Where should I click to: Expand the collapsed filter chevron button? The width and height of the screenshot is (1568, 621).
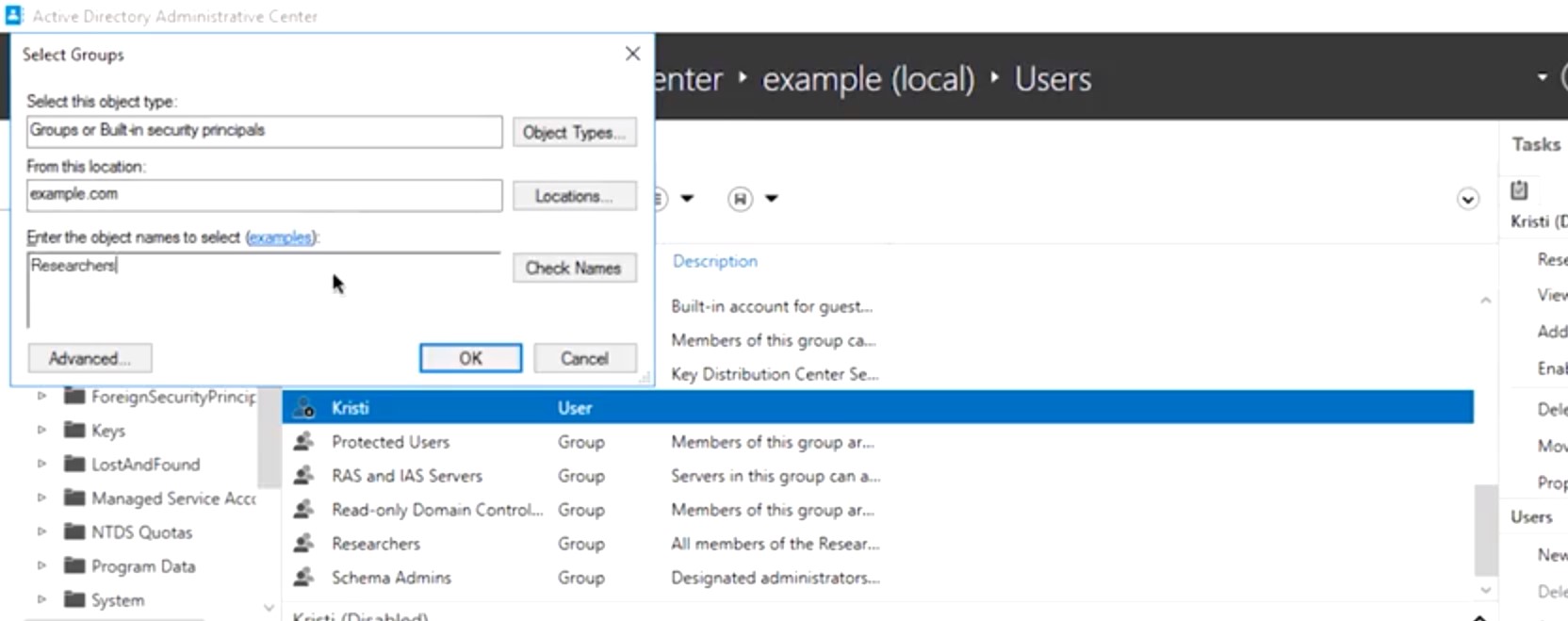[1467, 199]
